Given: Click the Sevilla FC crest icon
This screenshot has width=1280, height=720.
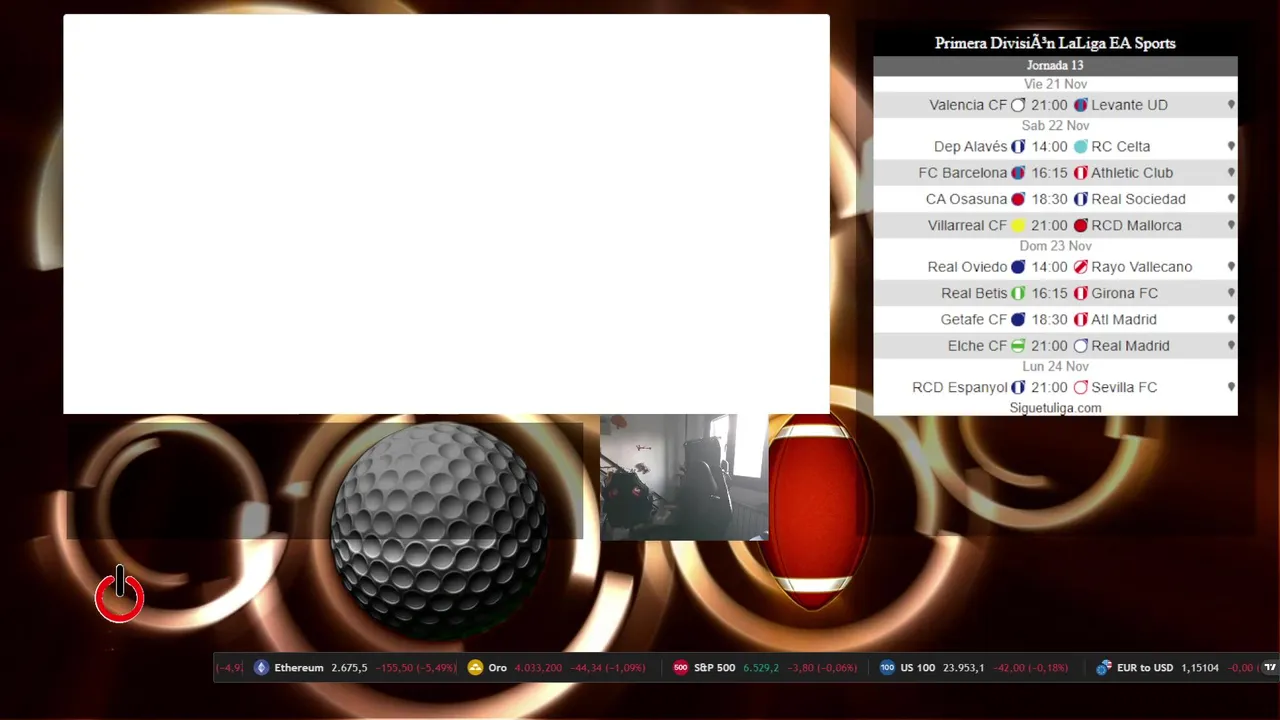Looking at the screenshot, I should (x=1080, y=388).
